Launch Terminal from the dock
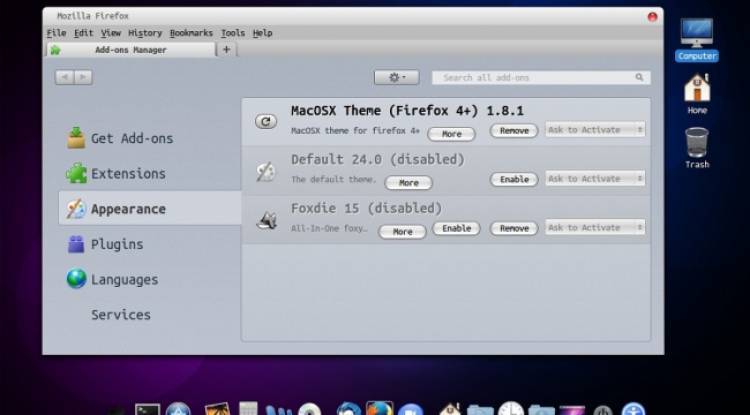750x415 pixels. (x=147, y=410)
